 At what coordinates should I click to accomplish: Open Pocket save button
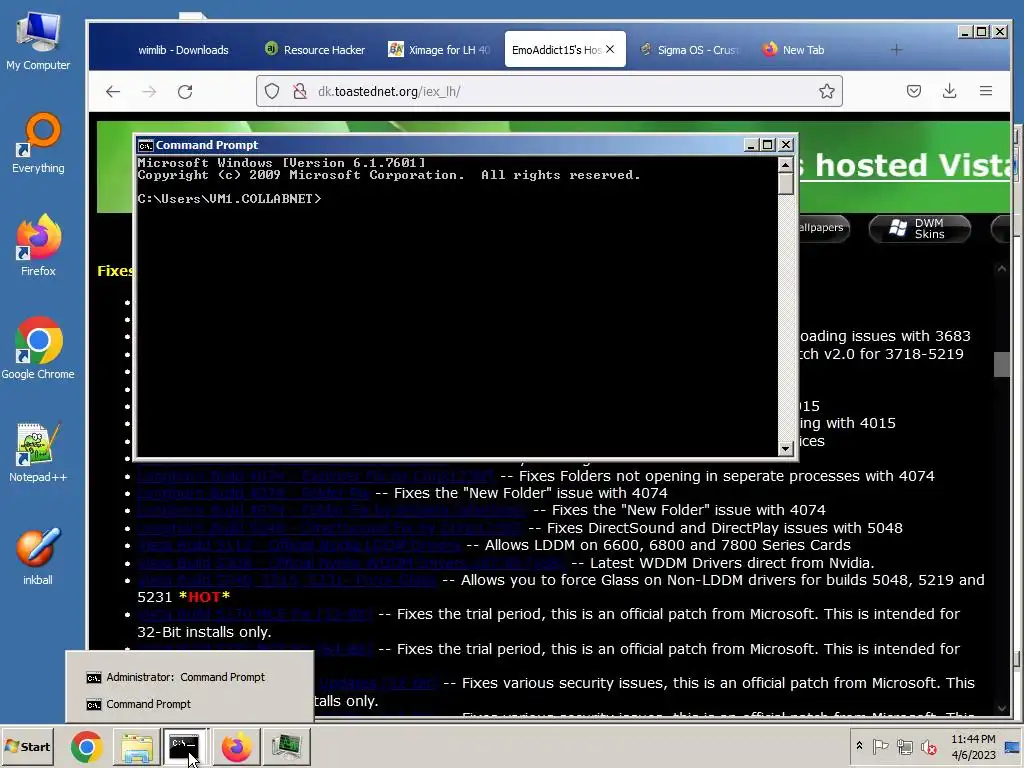(x=914, y=91)
